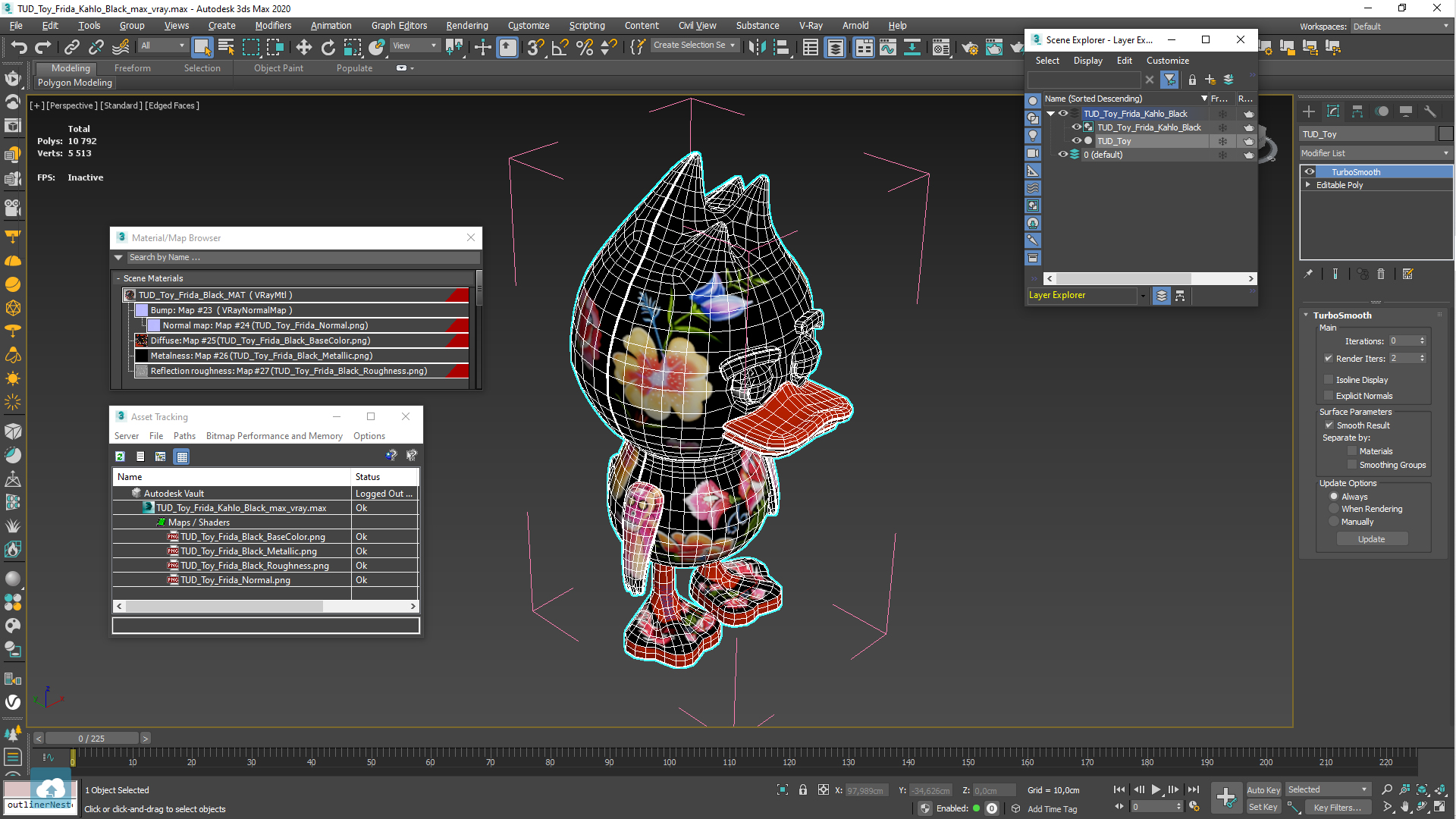Open the Create command panel tab
Image resolution: width=1456 pixels, height=819 pixels.
(x=1309, y=111)
